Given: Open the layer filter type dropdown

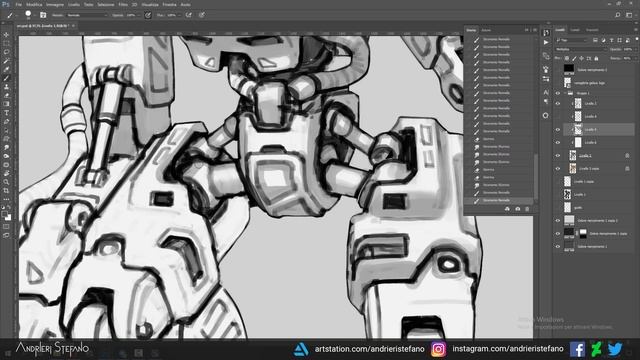Looking at the screenshot, I should 572,40.
